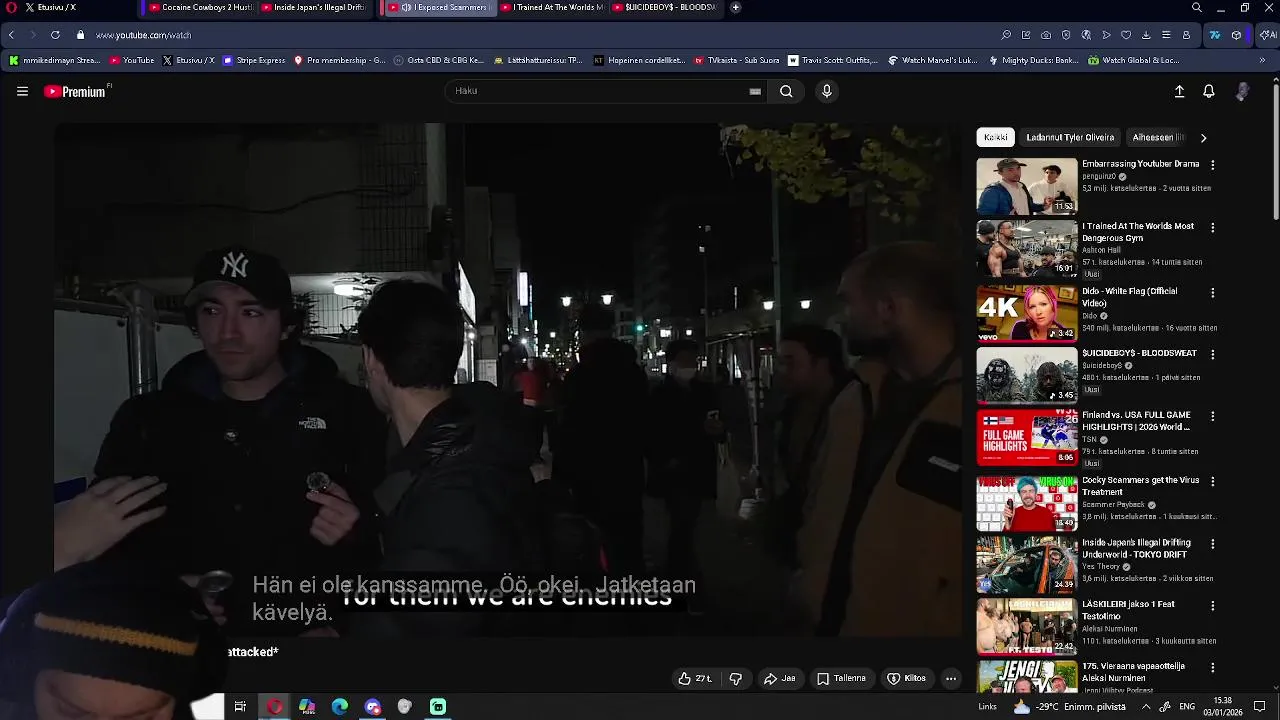Show more filter chips with right arrow
This screenshot has width=1280, height=720.
[1203, 138]
